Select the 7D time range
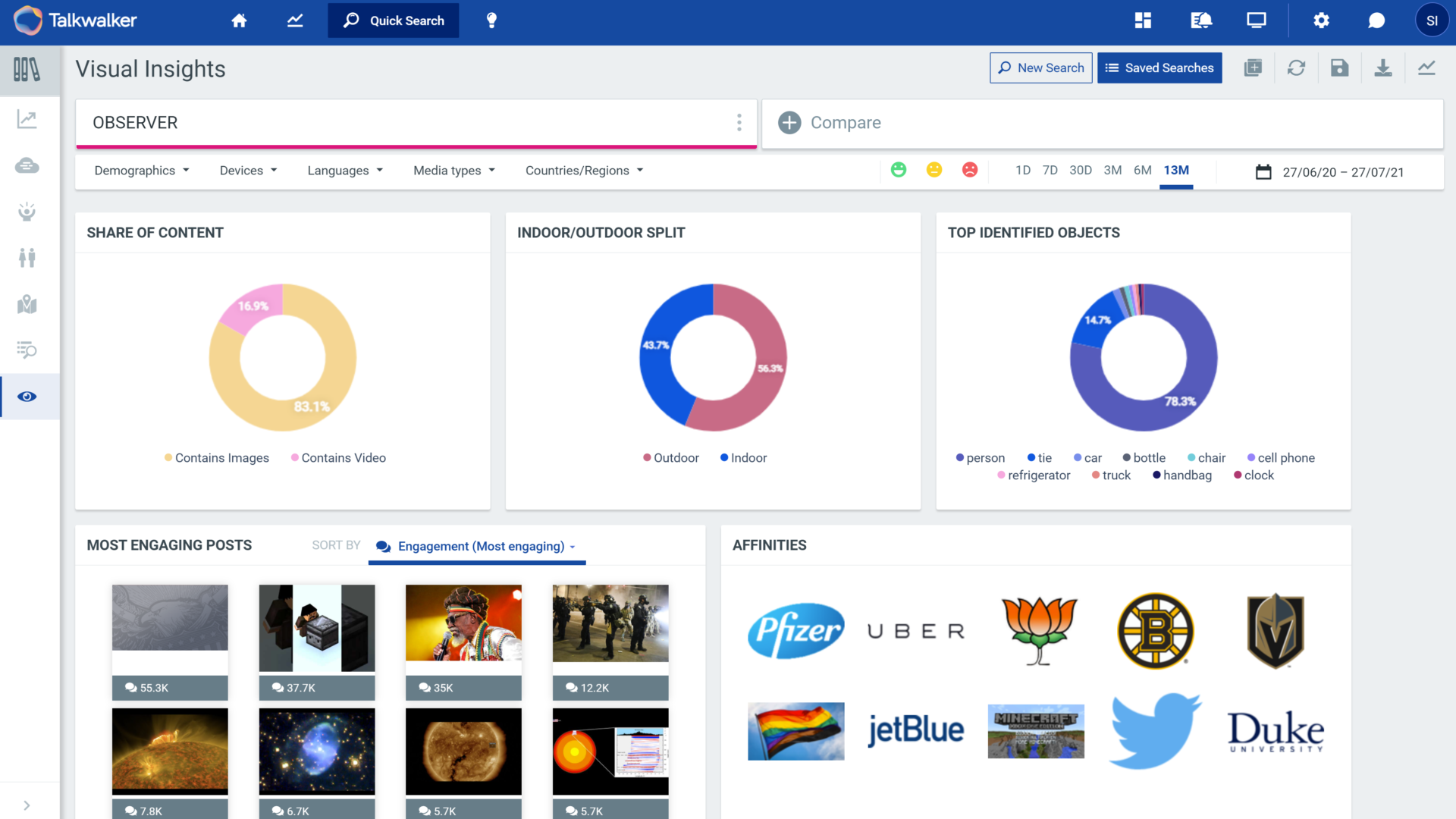This screenshot has width=1456, height=819. tap(1050, 171)
